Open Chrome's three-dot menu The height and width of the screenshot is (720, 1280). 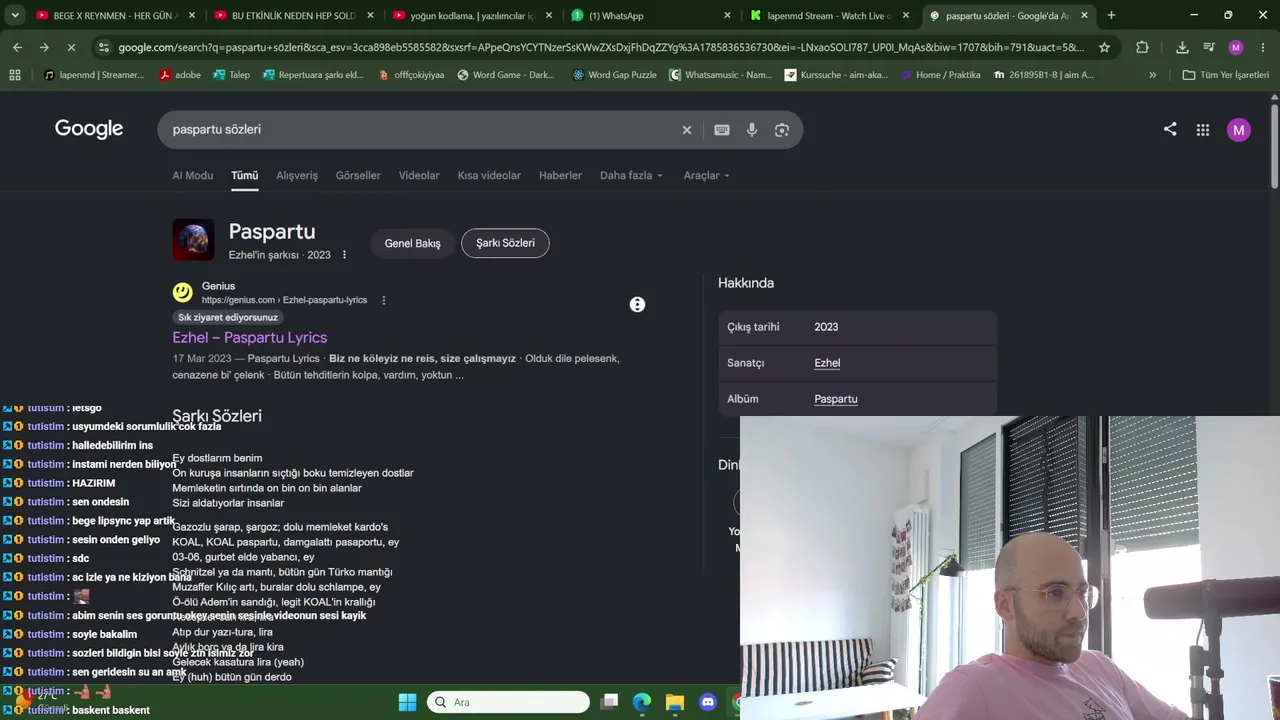(x=1262, y=47)
